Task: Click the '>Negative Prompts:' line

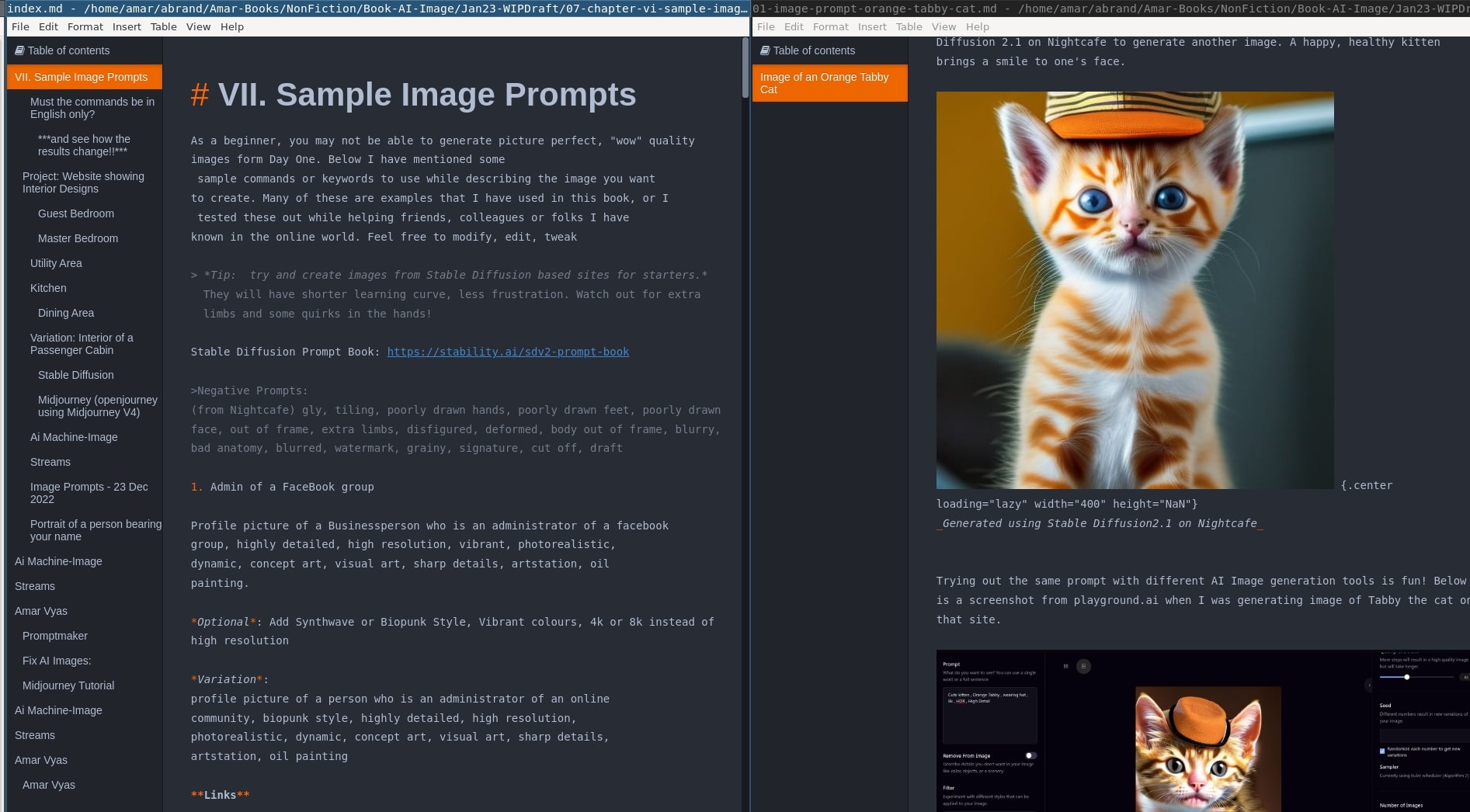Action: (x=249, y=390)
